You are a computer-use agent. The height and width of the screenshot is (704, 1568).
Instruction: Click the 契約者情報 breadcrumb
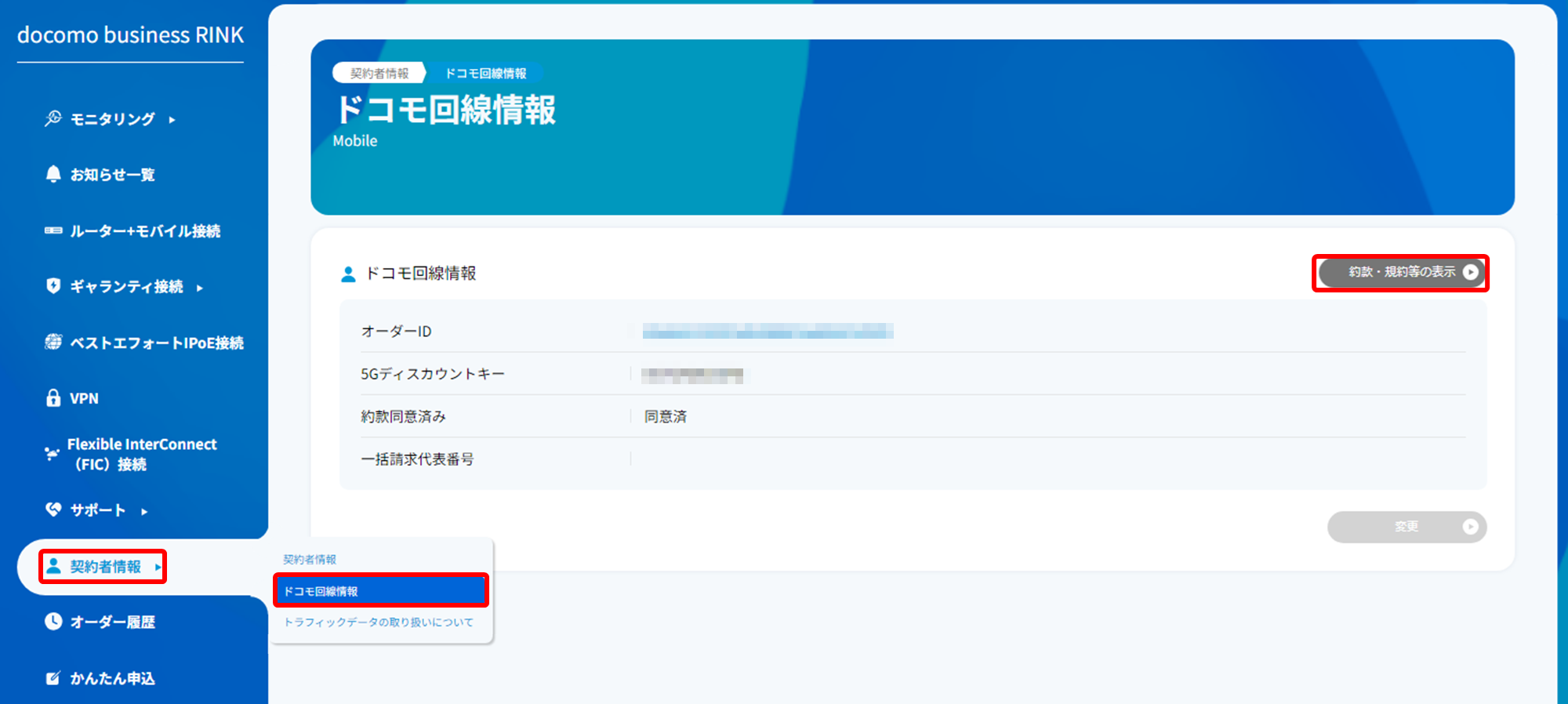pos(379,73)
